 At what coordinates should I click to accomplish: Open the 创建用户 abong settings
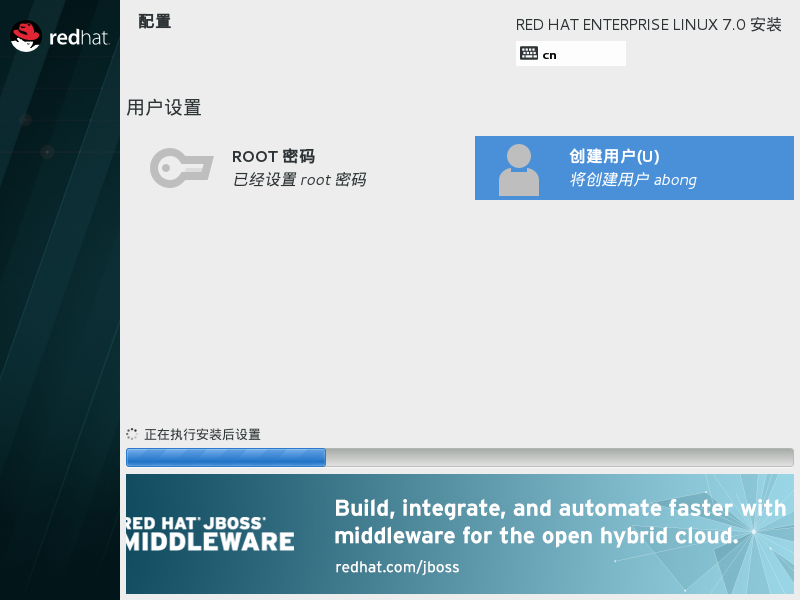(x=634, y=168)
